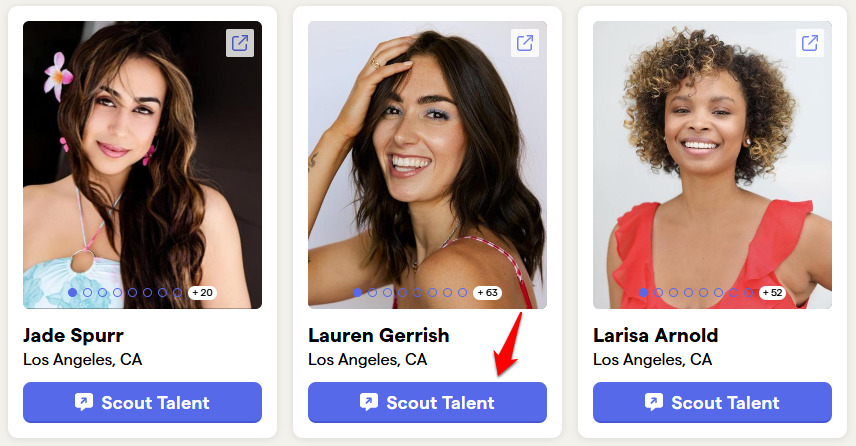Open Lauren Gerrish's external link icon

[525, 43]
